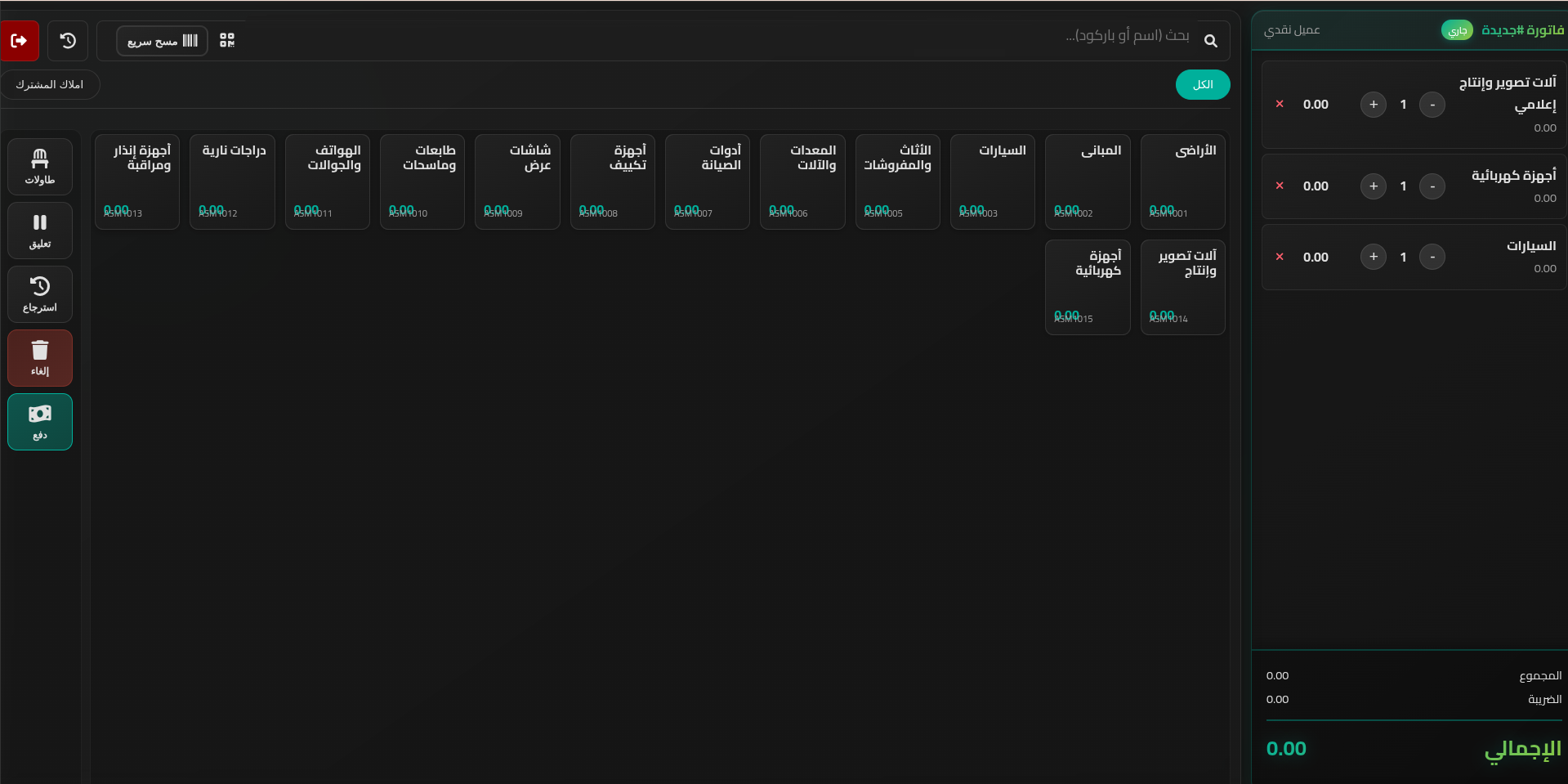Open the tables (طاولات) sidebar button
The width and height of the screenshot is (1568, 784).
(40, 167)
